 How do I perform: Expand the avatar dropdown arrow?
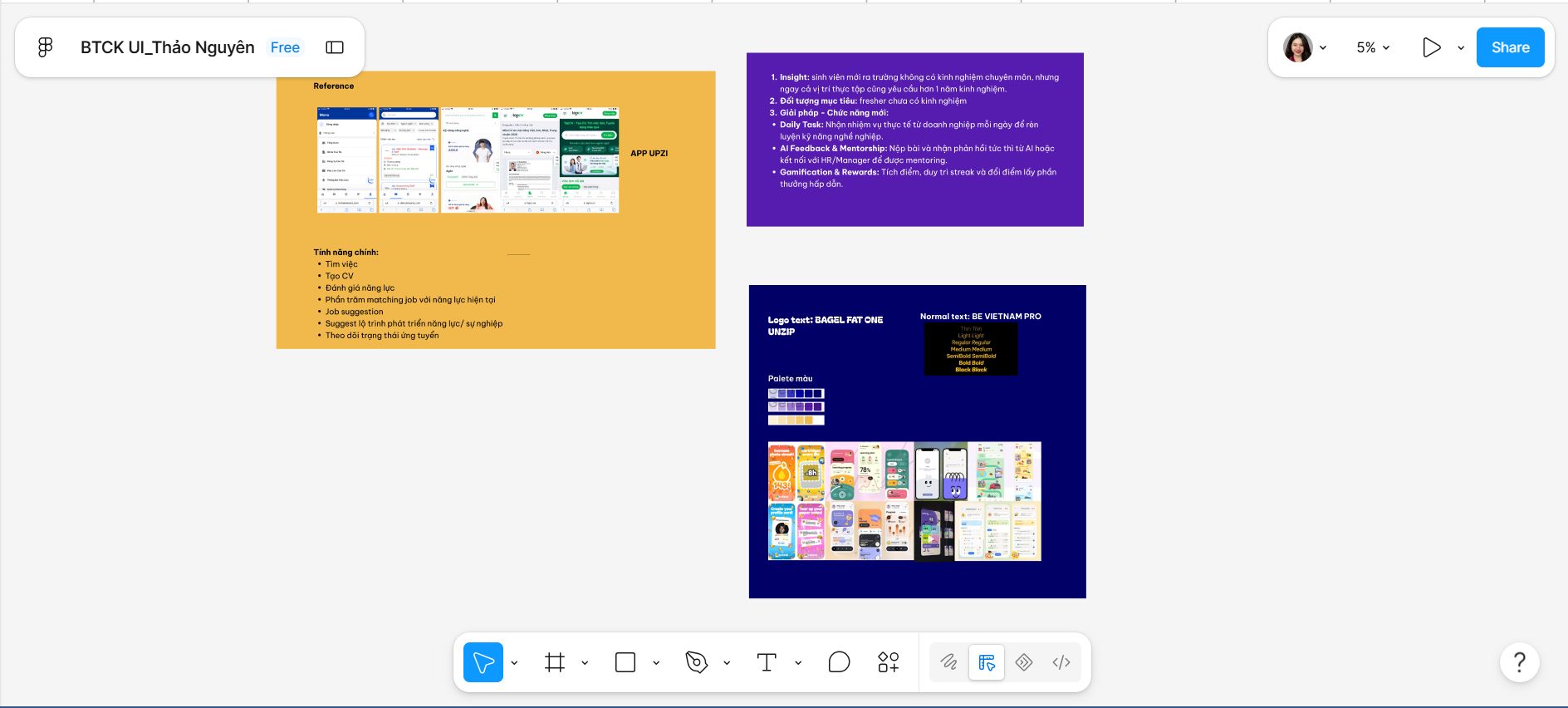pyautogui.click(x=1323, y=47)
